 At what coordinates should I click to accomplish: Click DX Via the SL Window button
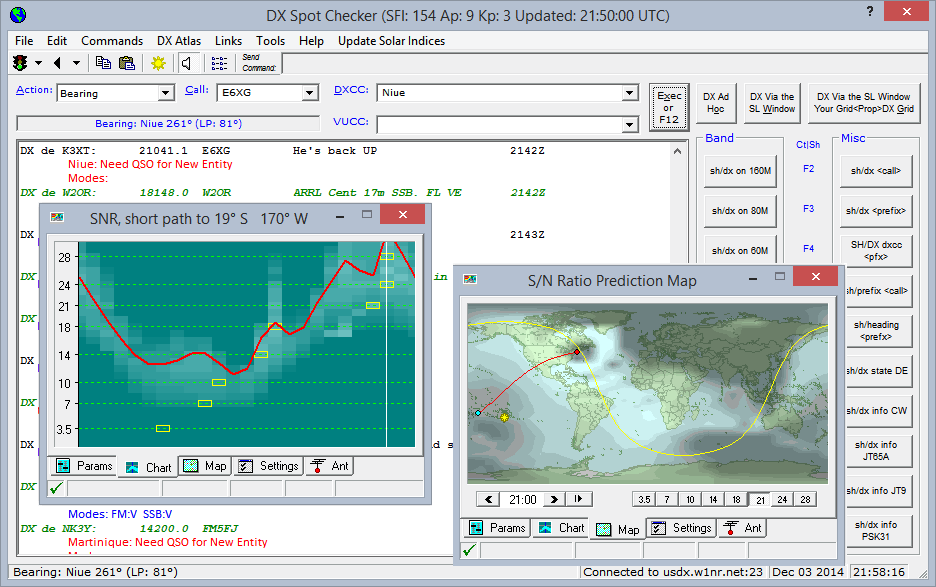[772, 103]
